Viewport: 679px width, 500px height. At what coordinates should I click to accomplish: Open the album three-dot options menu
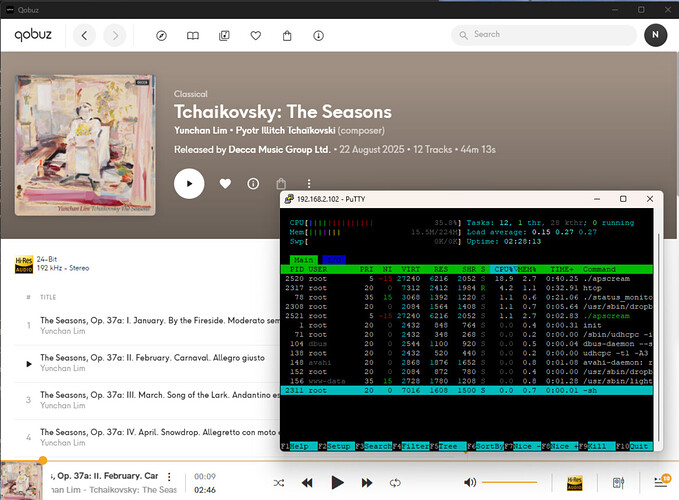coord(309,184)
